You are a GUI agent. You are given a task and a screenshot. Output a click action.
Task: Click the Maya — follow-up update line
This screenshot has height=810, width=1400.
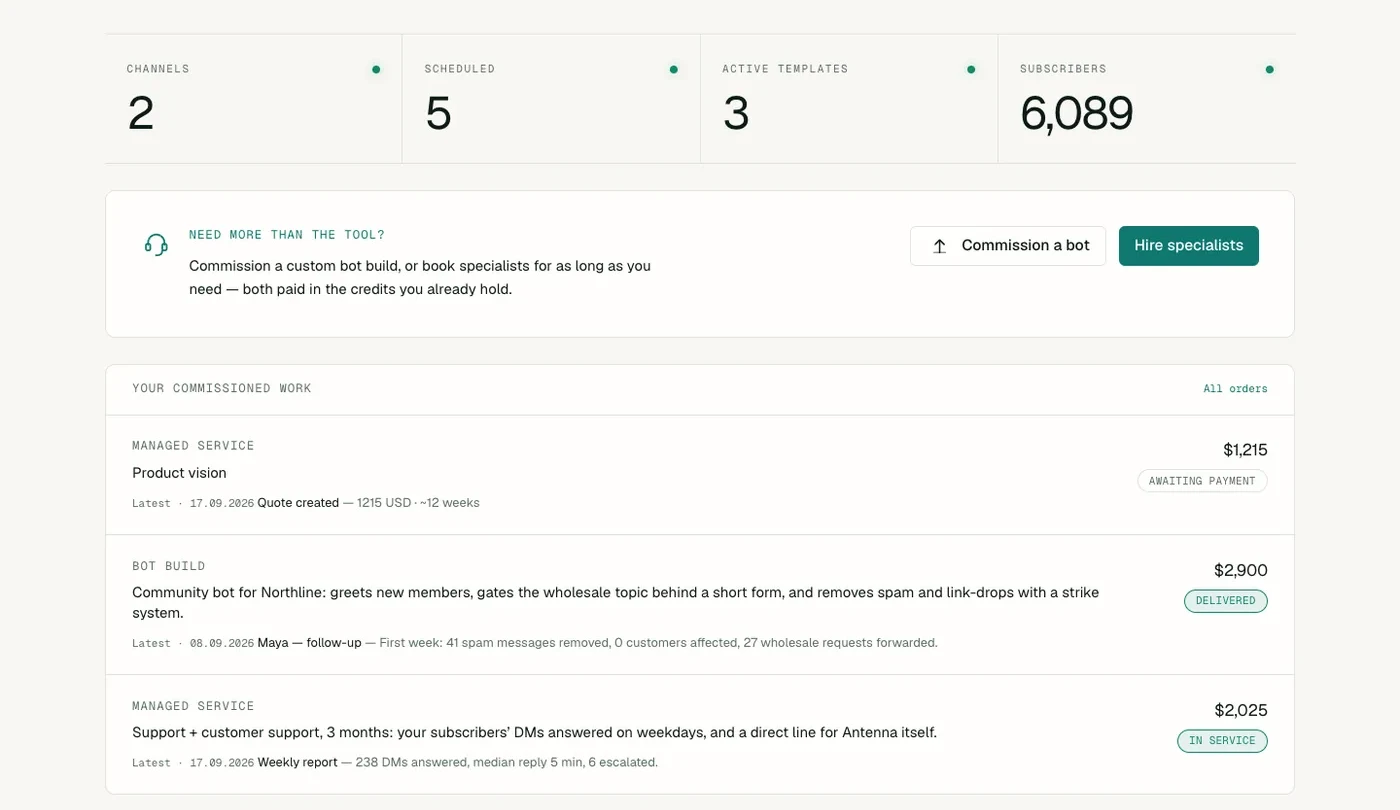(x=535, y=643)
